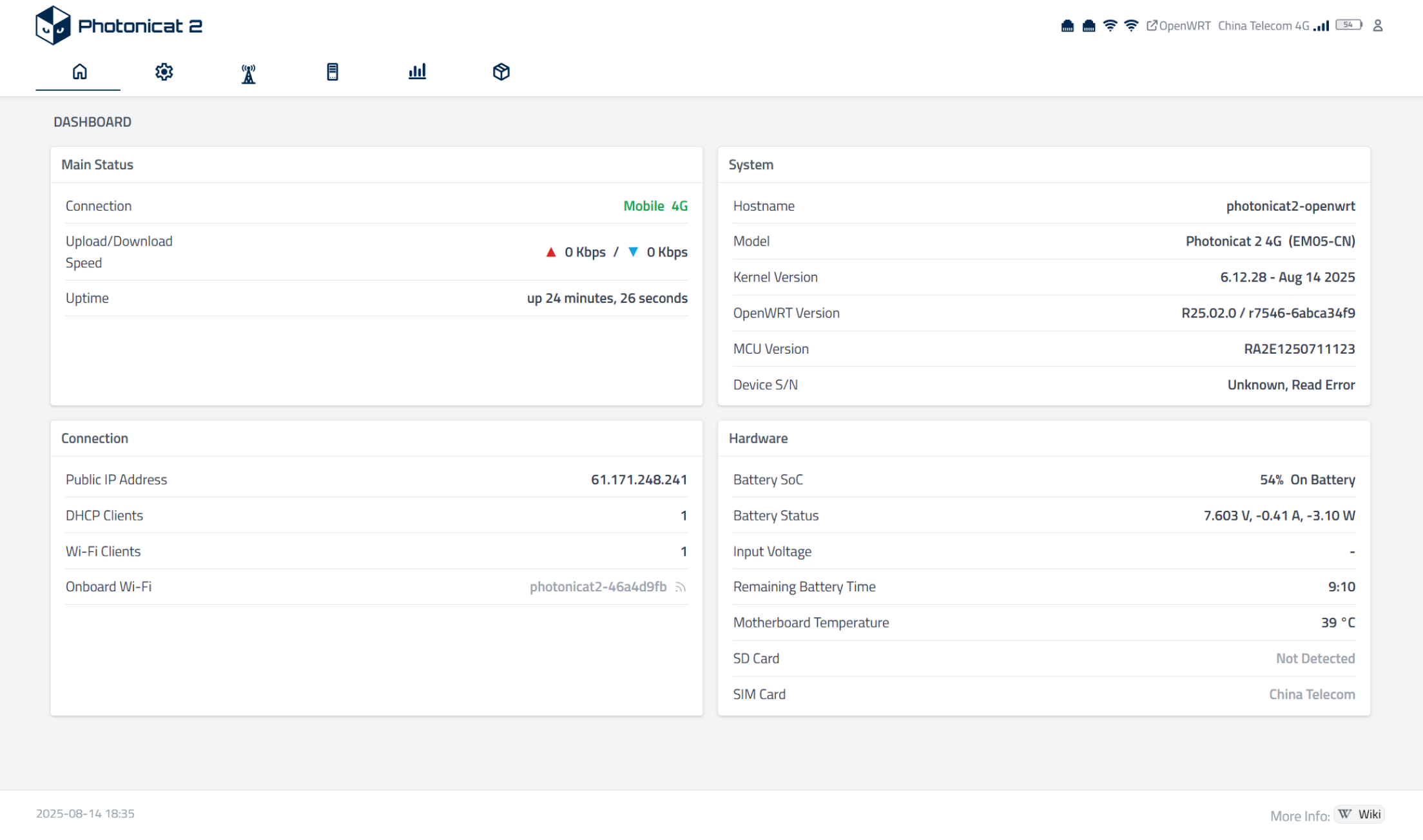Click the second Ethernet port status icon
Image resolution: width=1423 pixels, height=840 pixels.
pyautogui.click(x=1089, y=26)
